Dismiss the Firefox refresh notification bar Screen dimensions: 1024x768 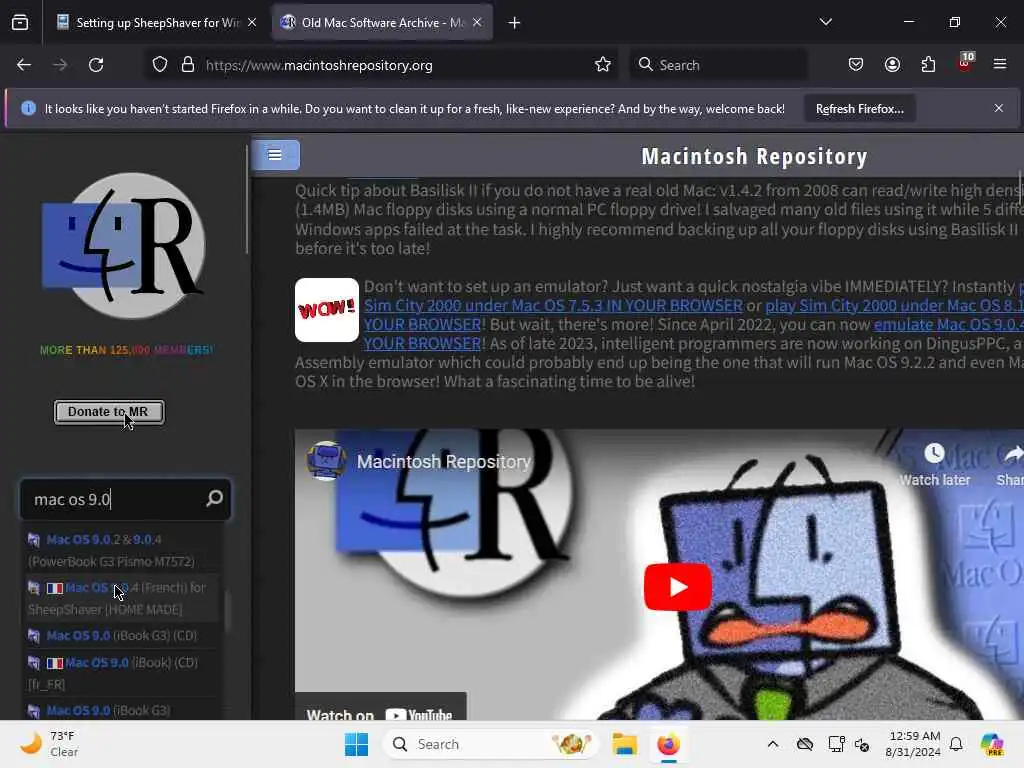click(x=999, y=108)
